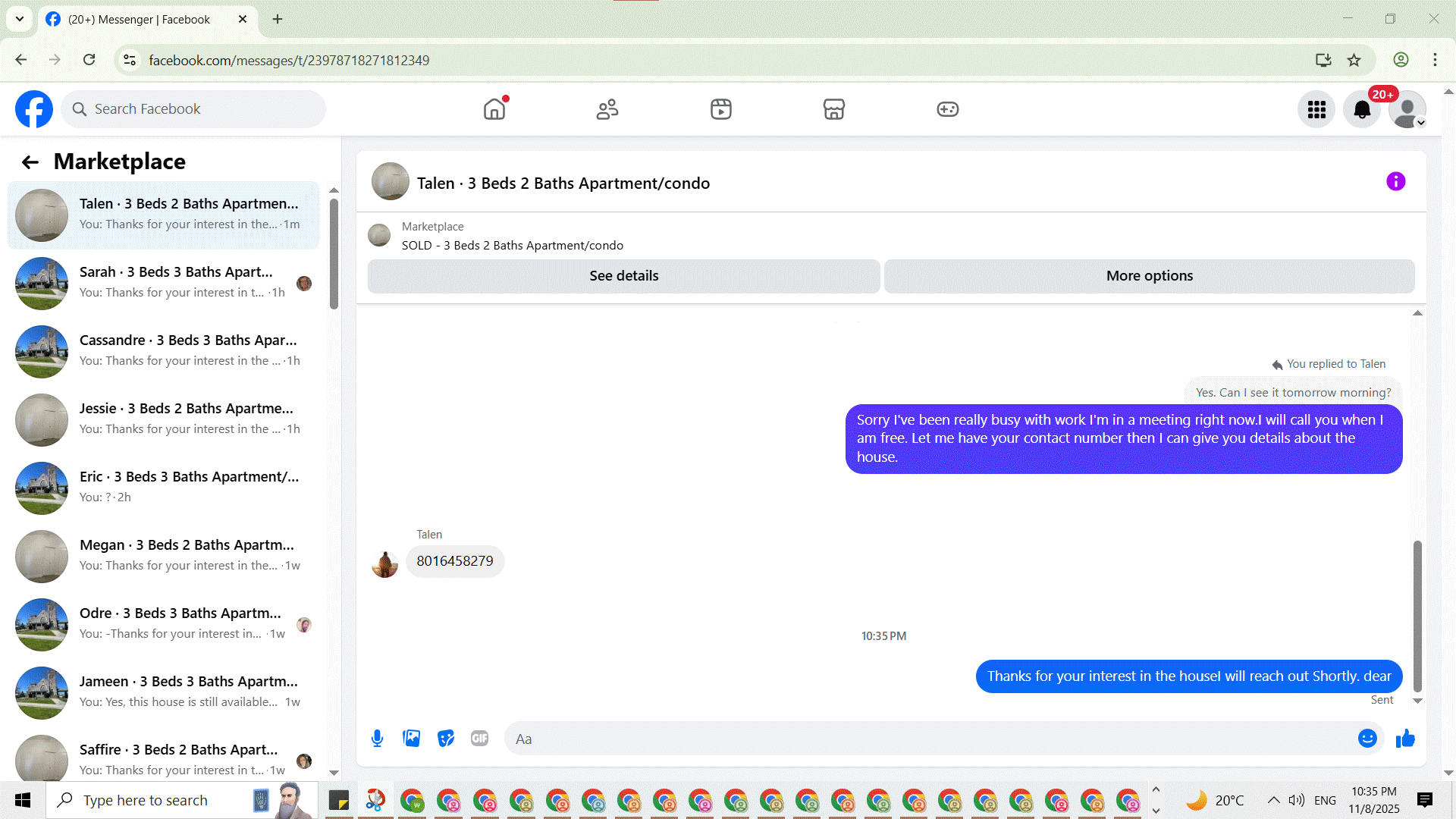Image resolution: width=1456 pixels, height=819 pixels.
Task: Go to Marketplace tab in top navigation
Action: pyautogui.click(x=833, y=109)
